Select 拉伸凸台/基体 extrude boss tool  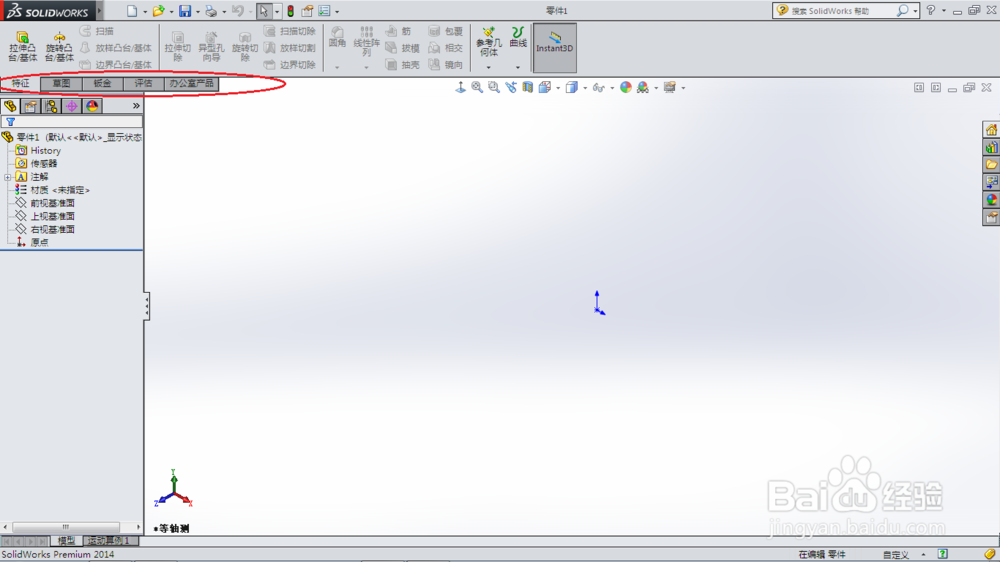pyautogui.click(x=22, y=47)
